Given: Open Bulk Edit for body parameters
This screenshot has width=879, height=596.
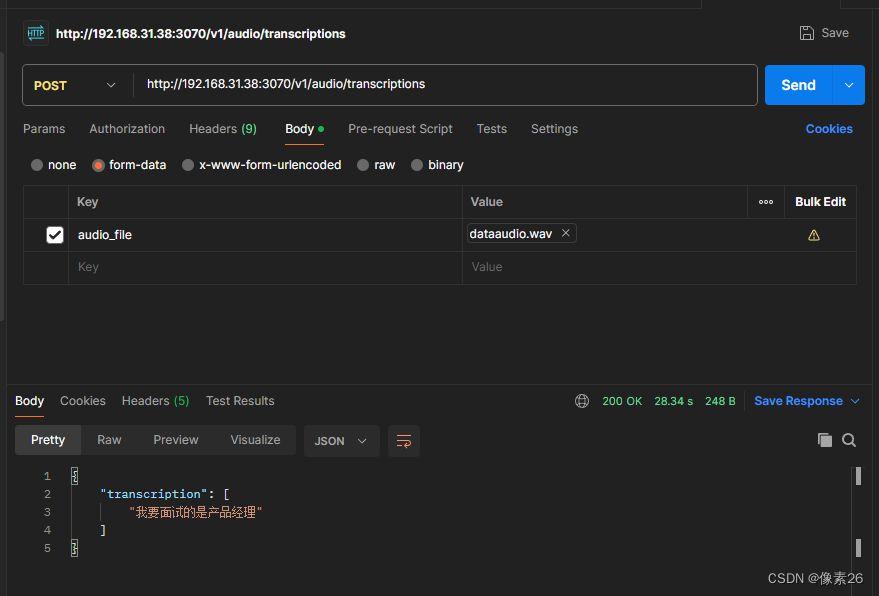Looking at the screenshot, I should 820,201.
